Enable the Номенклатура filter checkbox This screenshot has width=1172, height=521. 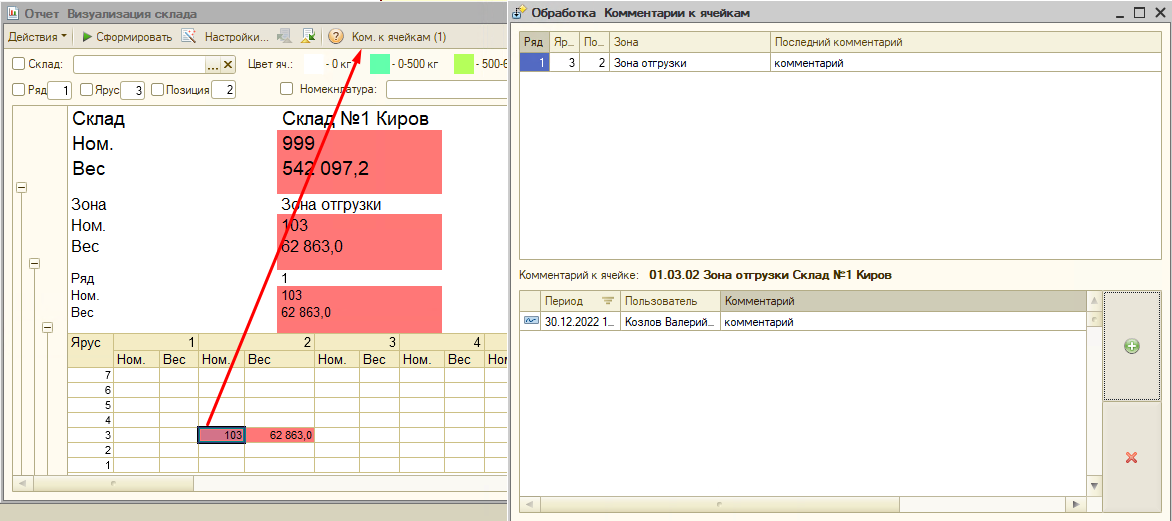coord(286,89)
